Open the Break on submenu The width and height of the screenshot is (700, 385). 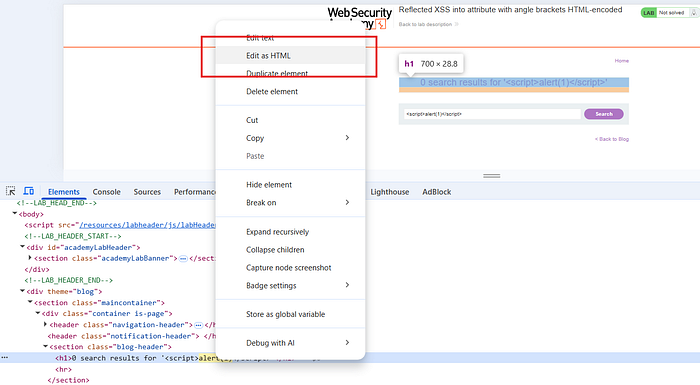pyautogui.click(x=290, y=202)
